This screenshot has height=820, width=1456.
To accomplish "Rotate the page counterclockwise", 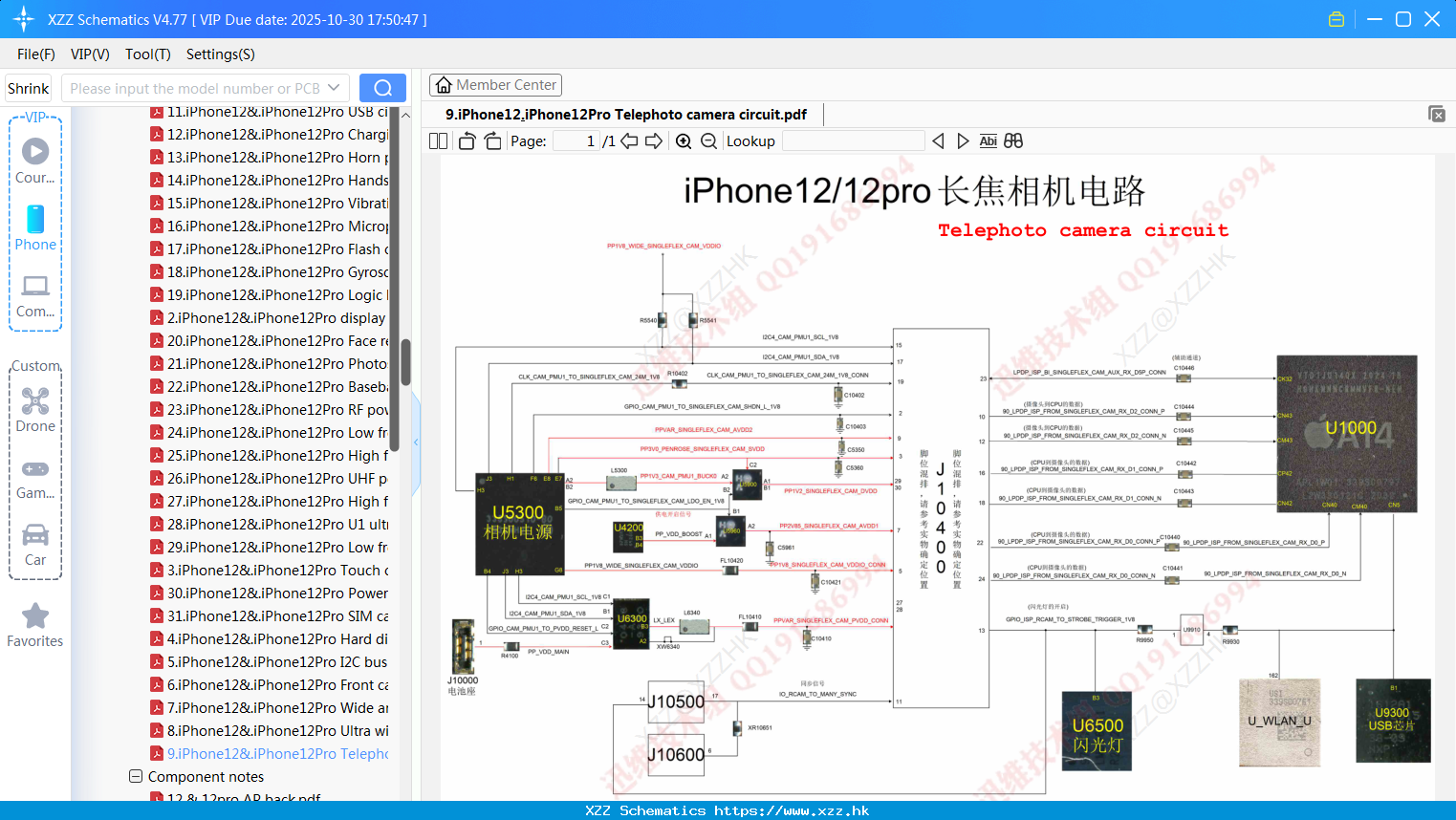I will coord(467,141).
